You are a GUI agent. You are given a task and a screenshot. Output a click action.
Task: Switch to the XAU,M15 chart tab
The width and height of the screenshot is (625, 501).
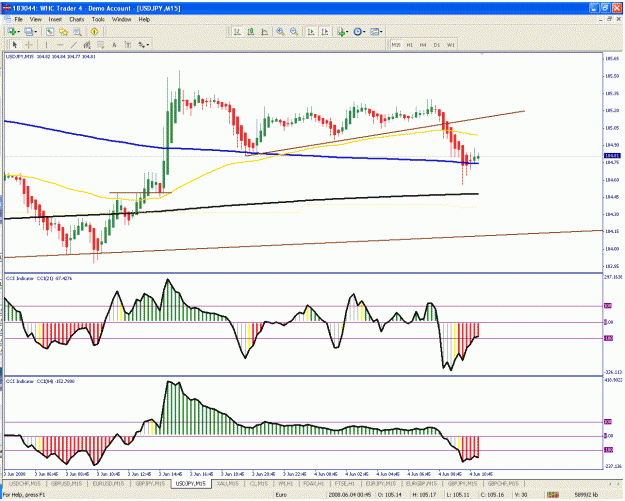(x=228, y=483)
